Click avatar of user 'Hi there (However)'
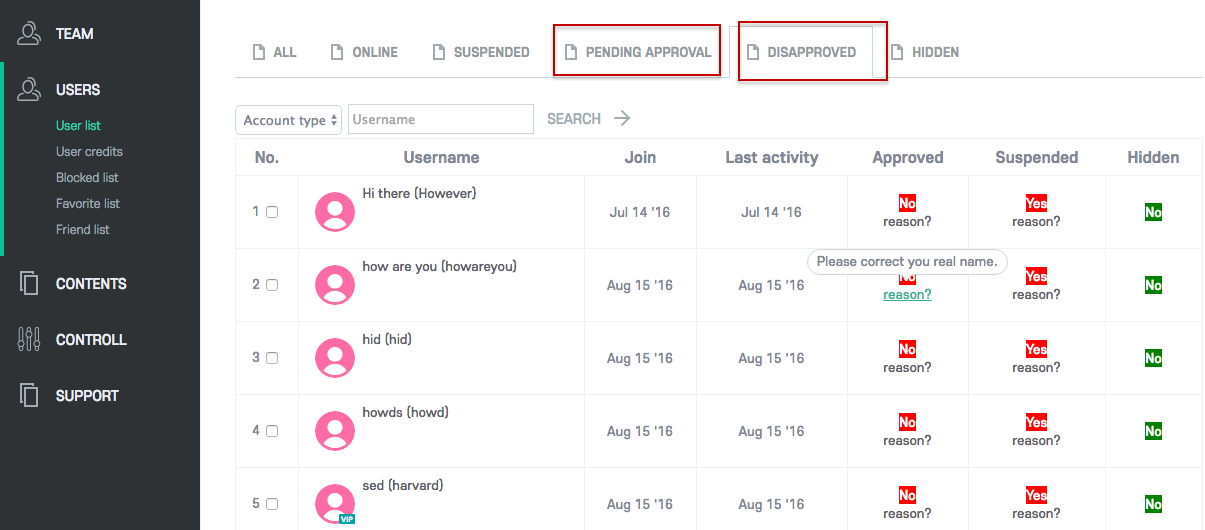 click(335, 212)
